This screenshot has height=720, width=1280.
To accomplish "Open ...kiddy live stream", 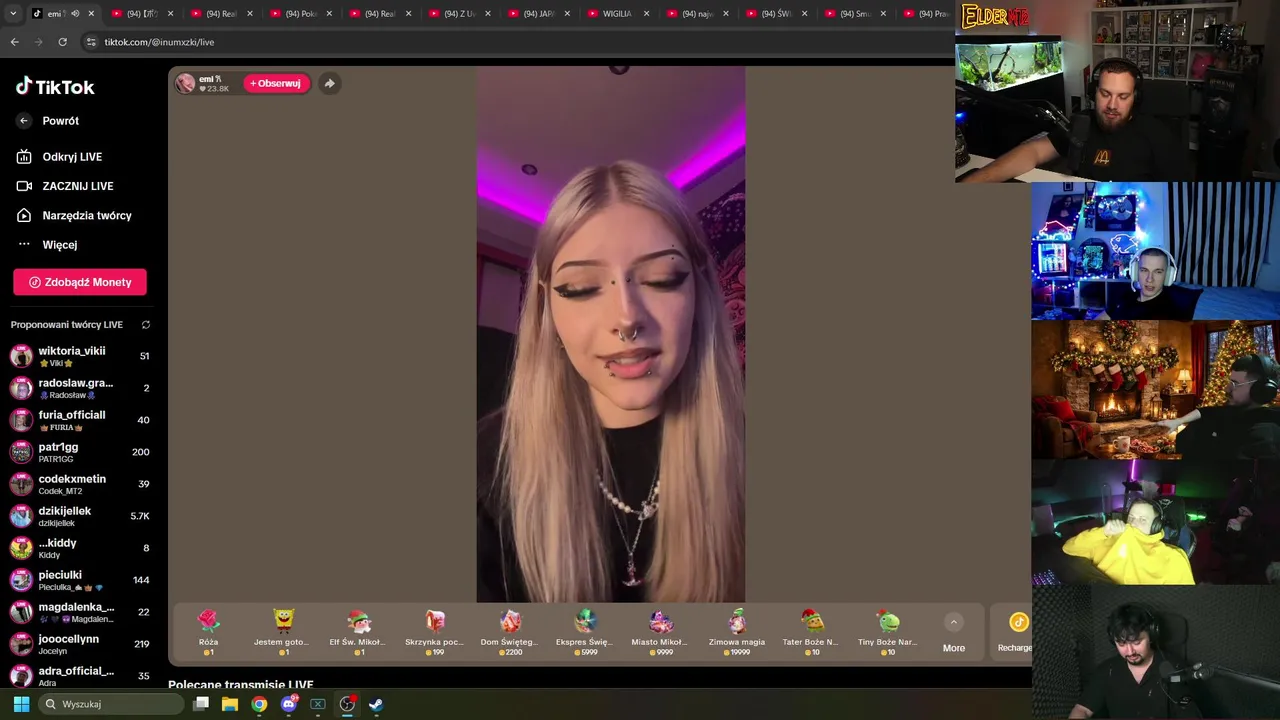I will (80, 548).
